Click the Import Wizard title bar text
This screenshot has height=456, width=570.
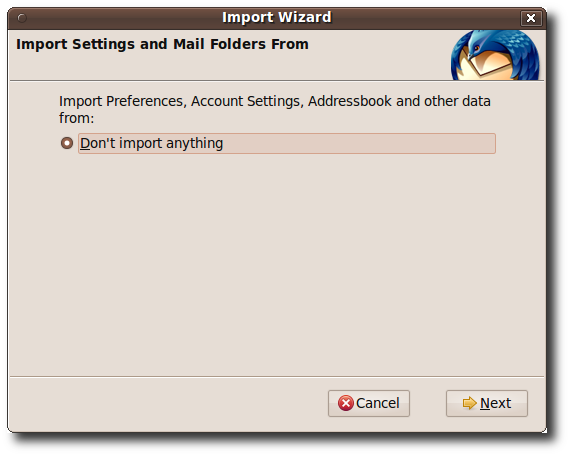point(277,17)
